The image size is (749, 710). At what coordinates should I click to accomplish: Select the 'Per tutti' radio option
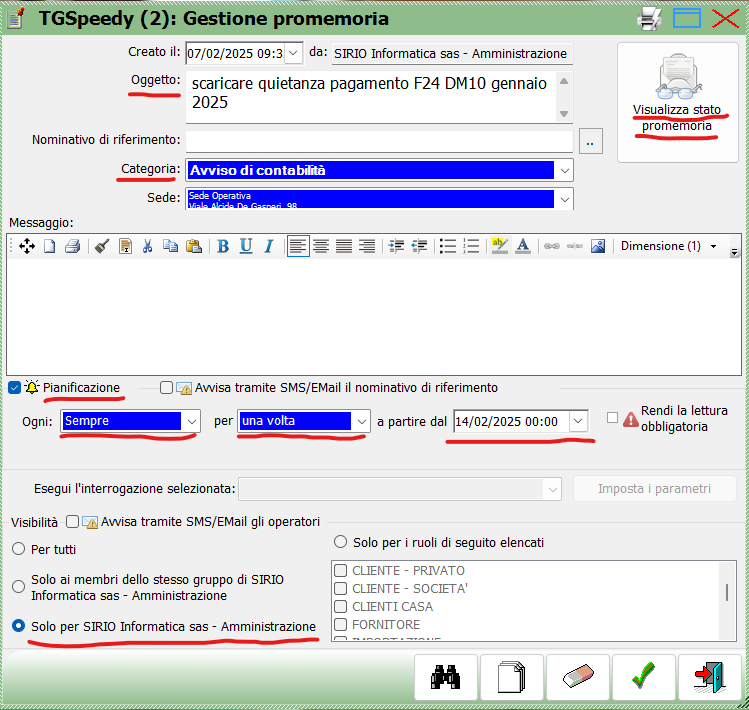pos(18,549)
